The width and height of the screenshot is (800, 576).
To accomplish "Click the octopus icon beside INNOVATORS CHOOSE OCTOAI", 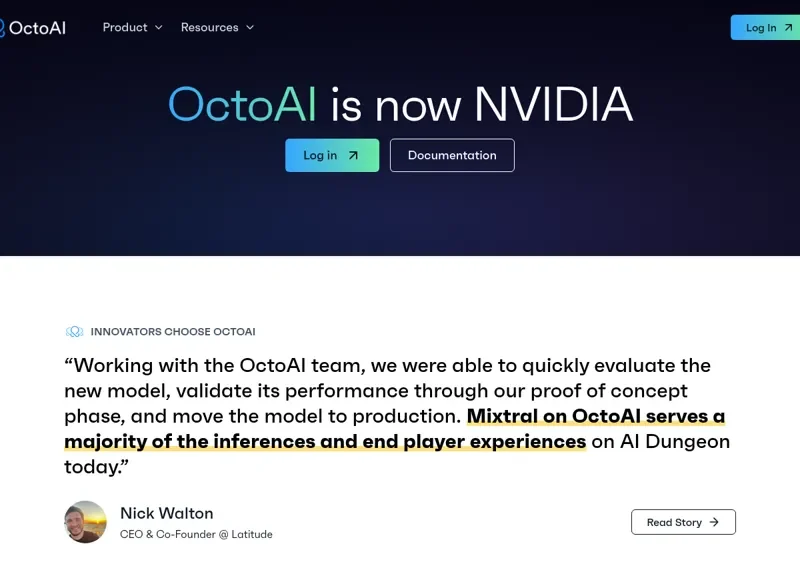I will click(72, 331).
